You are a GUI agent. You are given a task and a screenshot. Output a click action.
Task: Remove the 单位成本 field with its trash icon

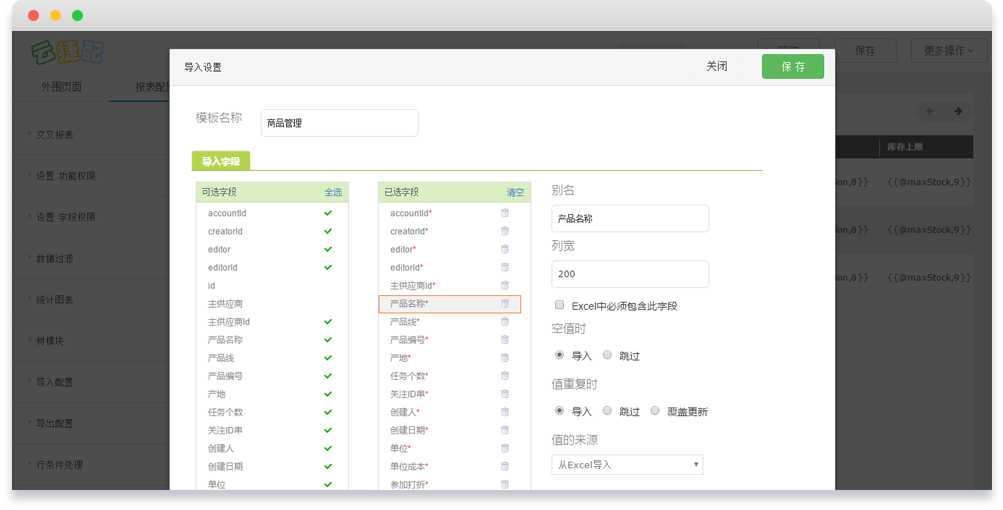(504, 466)
